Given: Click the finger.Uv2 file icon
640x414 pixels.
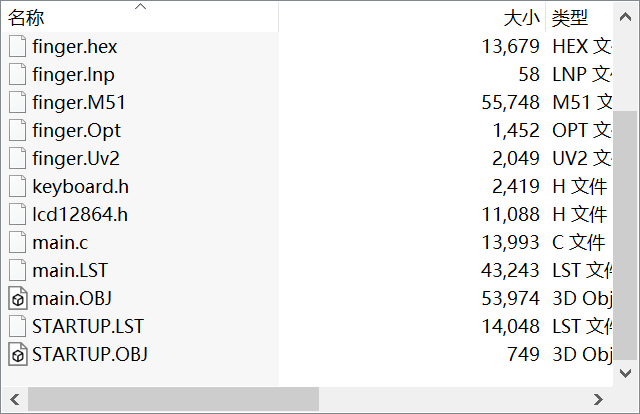Looking at the screenshot, I should coord(18,158).
